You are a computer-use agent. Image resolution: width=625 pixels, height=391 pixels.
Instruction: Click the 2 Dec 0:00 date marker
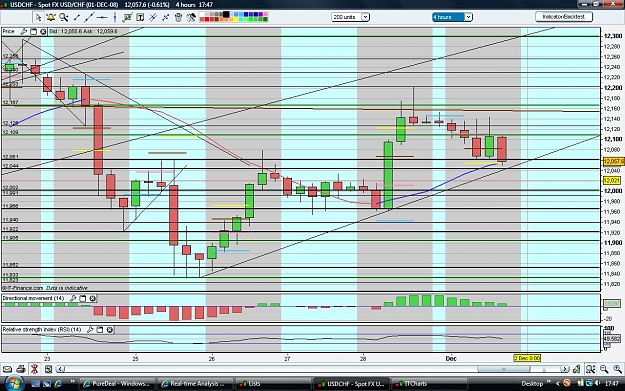pyautogui.click(x=527, y=358)
